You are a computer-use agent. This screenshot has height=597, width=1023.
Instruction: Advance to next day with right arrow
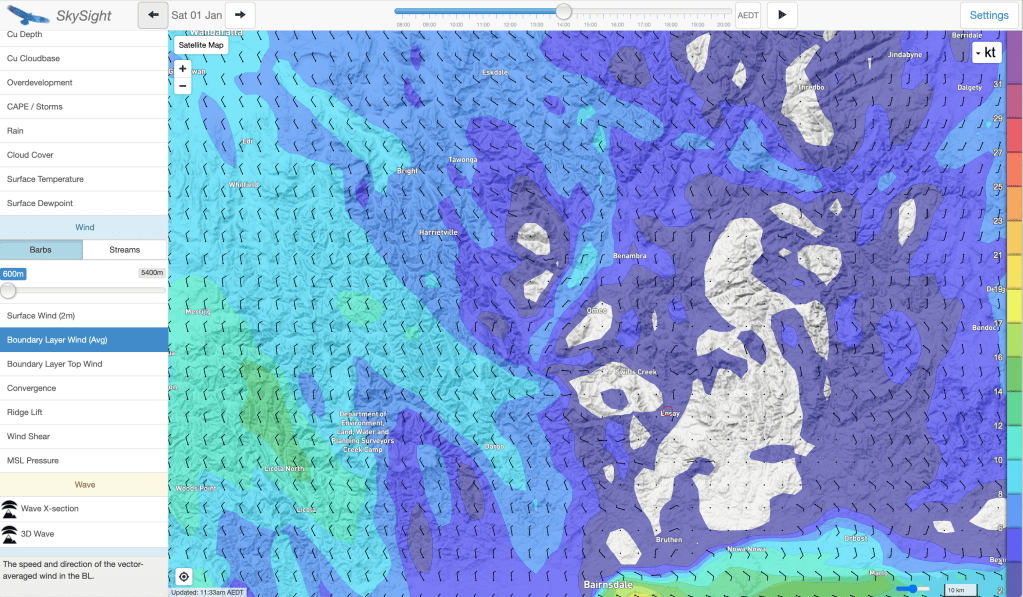coord(240,15)
